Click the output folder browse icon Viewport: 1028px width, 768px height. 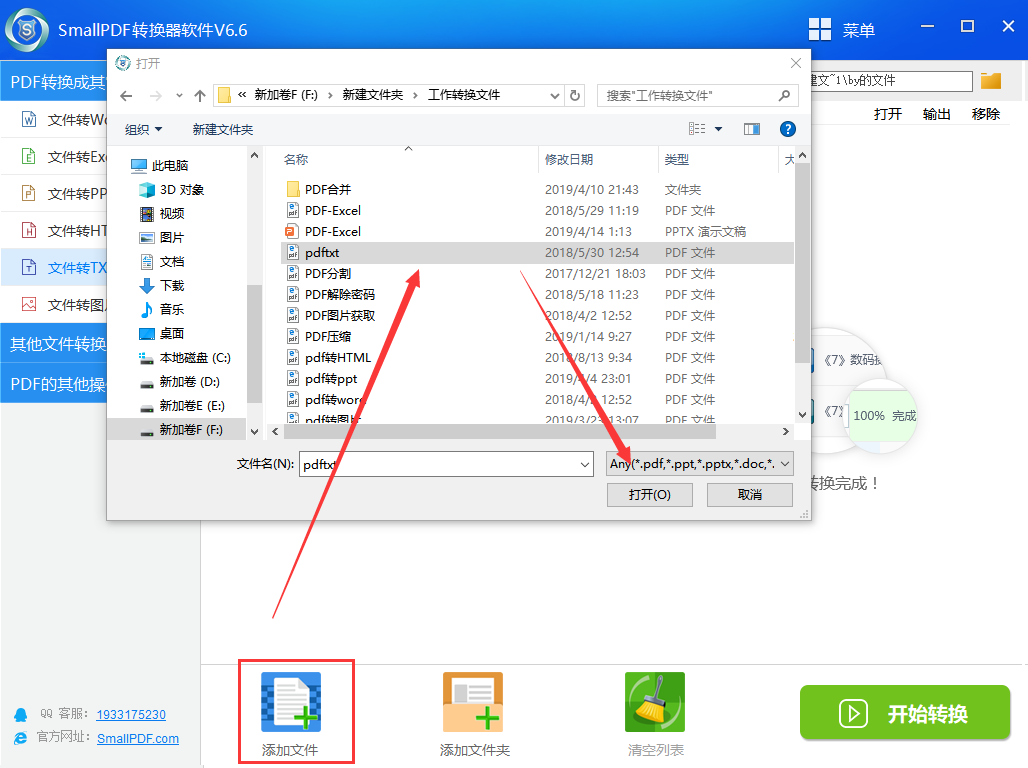[991, 81]
